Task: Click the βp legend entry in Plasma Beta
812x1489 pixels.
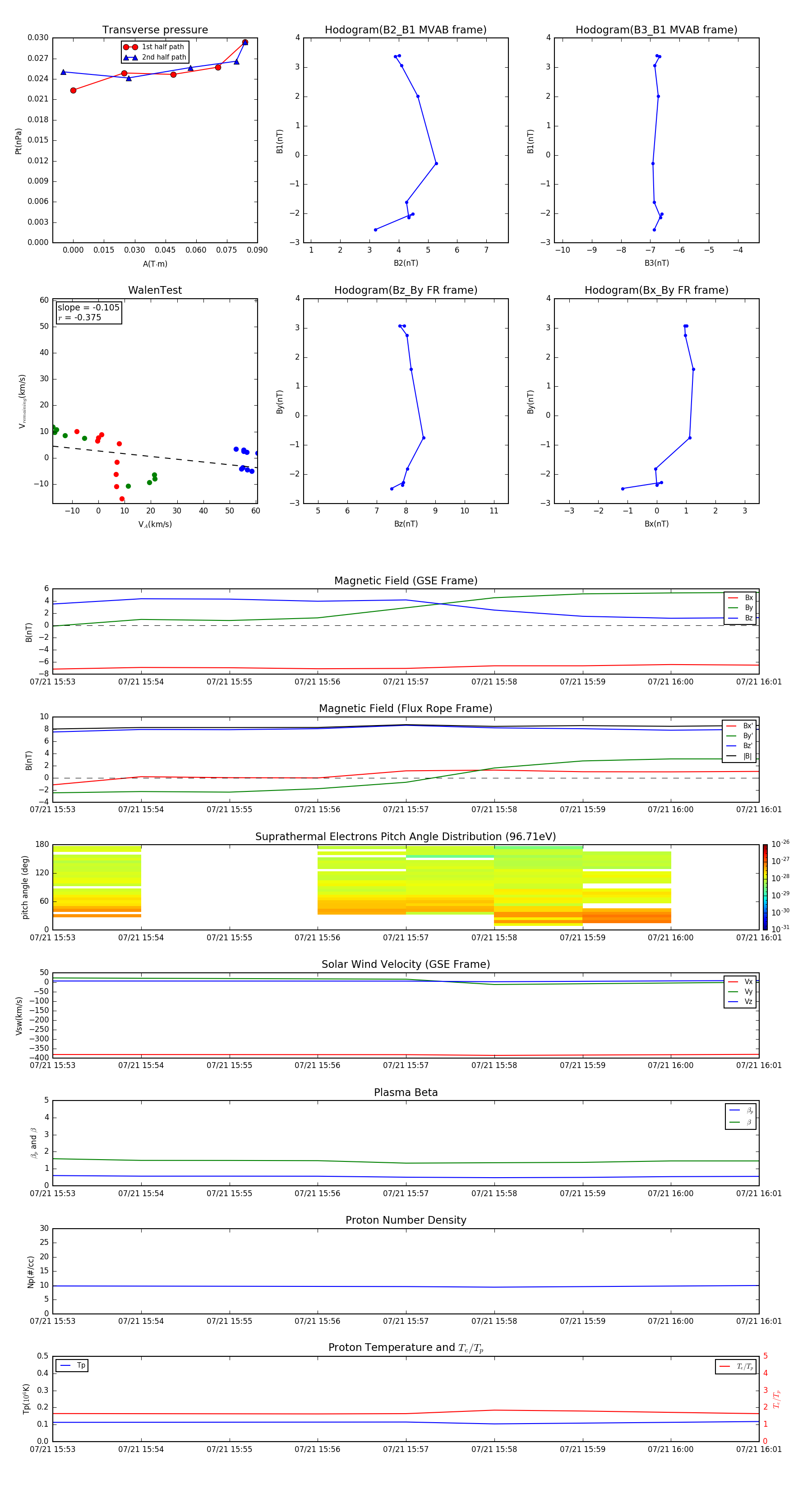Action: (741, 1110)
